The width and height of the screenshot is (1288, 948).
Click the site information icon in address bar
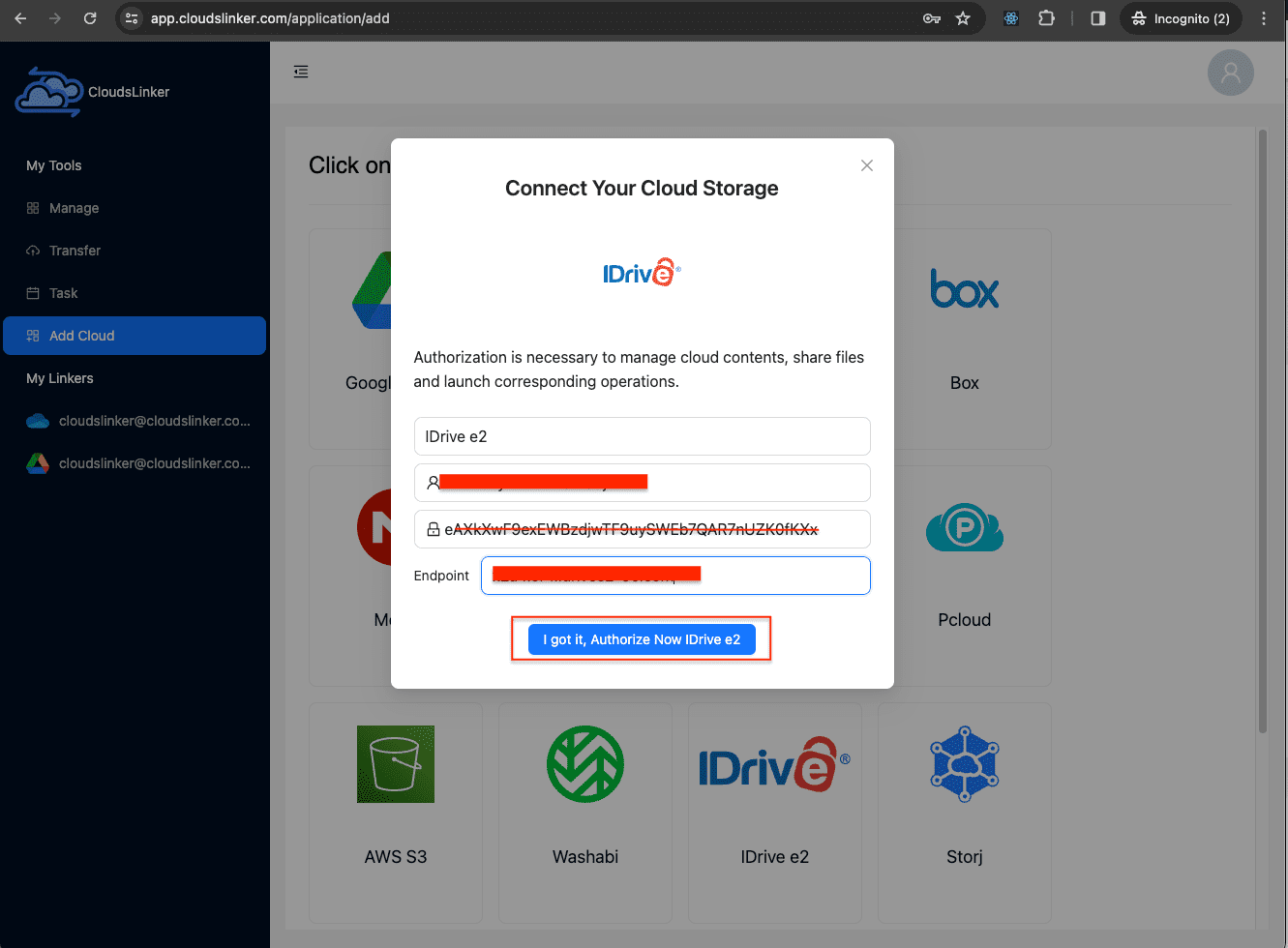point(133,18)
